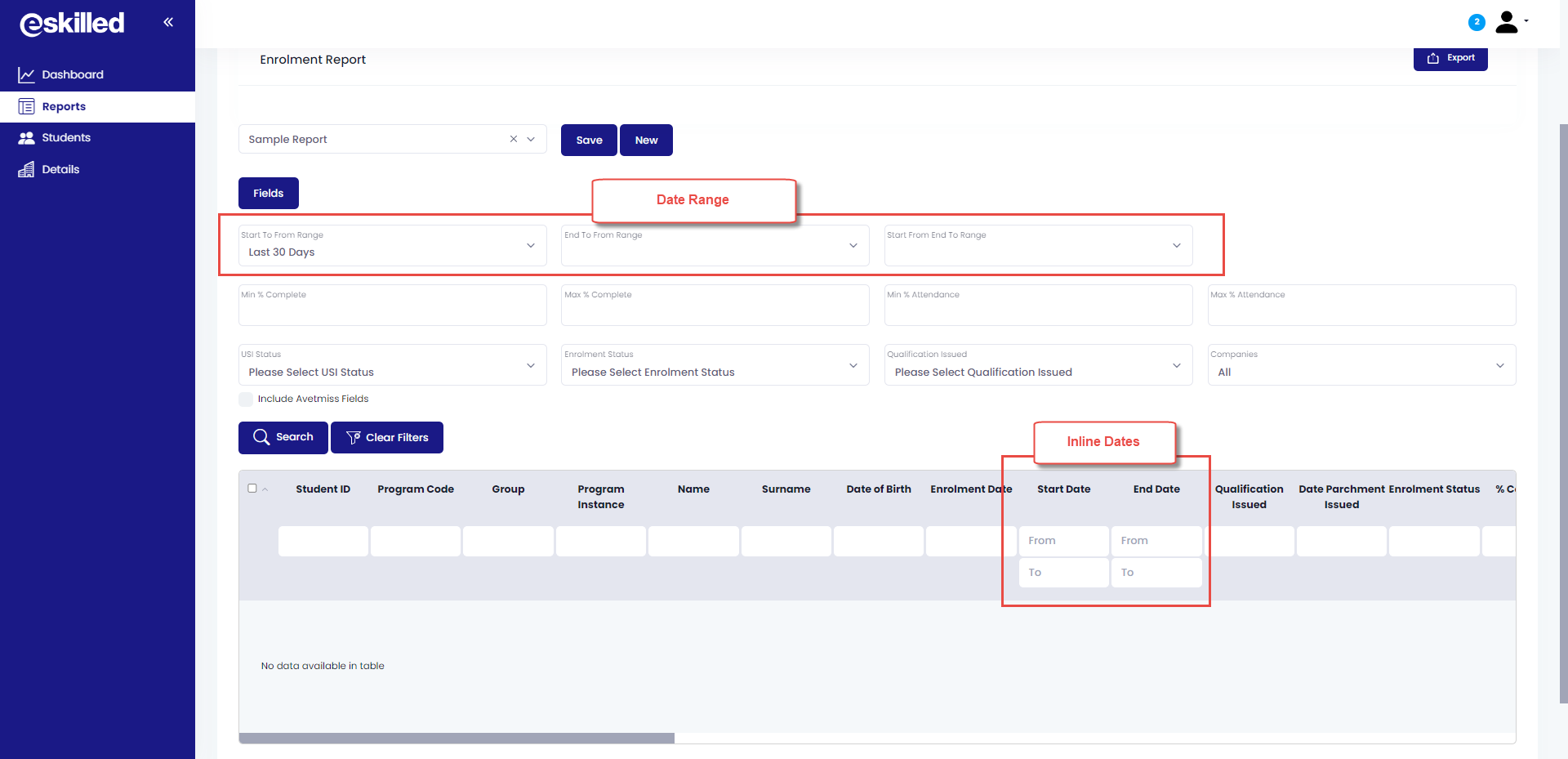
Task: Click the Students people icon
Action: point(26,138)
